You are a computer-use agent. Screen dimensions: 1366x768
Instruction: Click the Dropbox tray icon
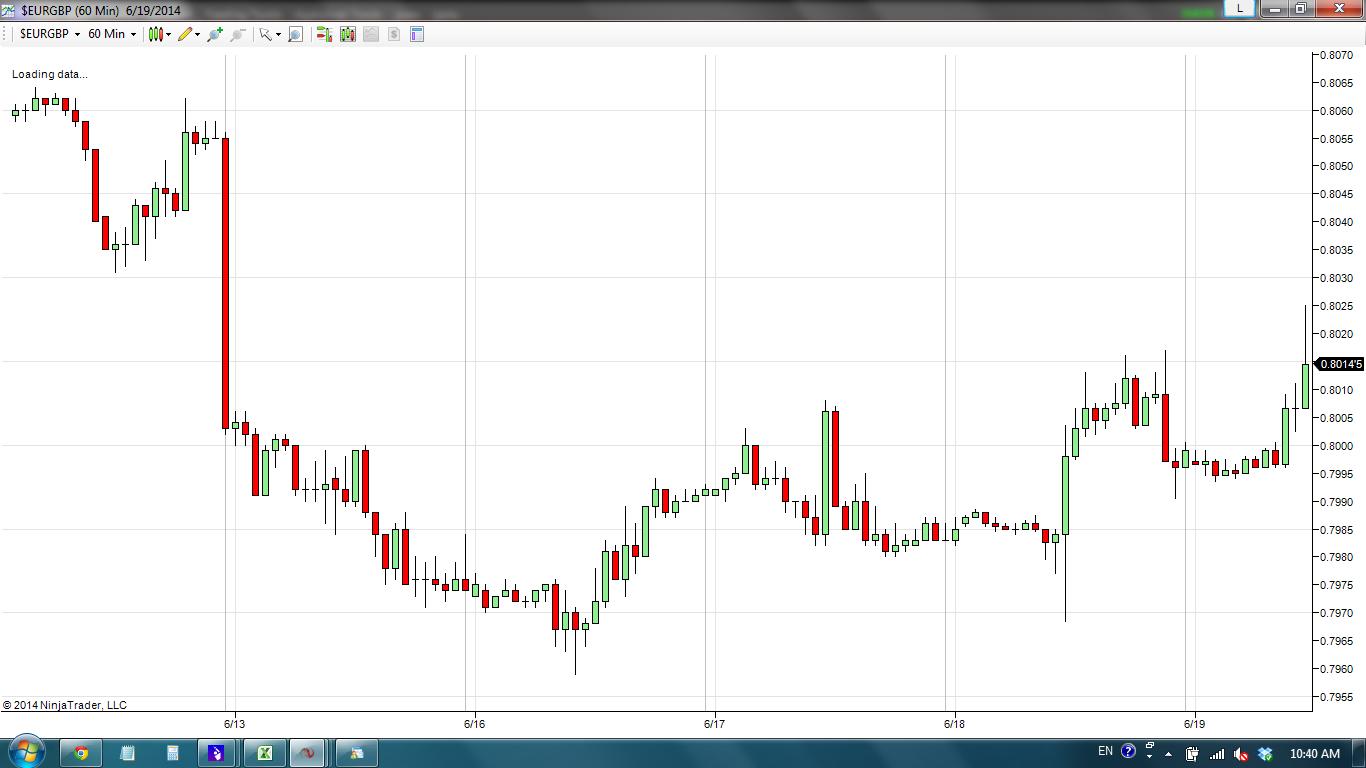1265,753
